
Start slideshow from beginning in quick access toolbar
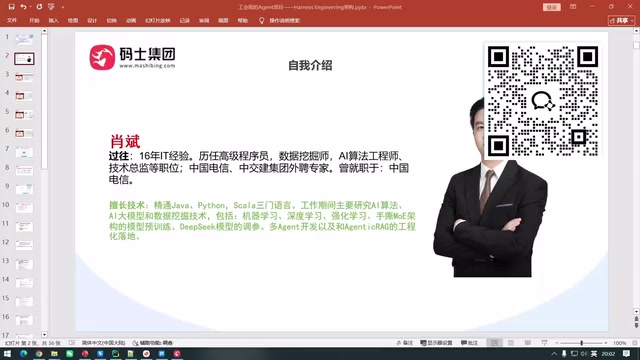pyautogui.click(x=51, y=7)
